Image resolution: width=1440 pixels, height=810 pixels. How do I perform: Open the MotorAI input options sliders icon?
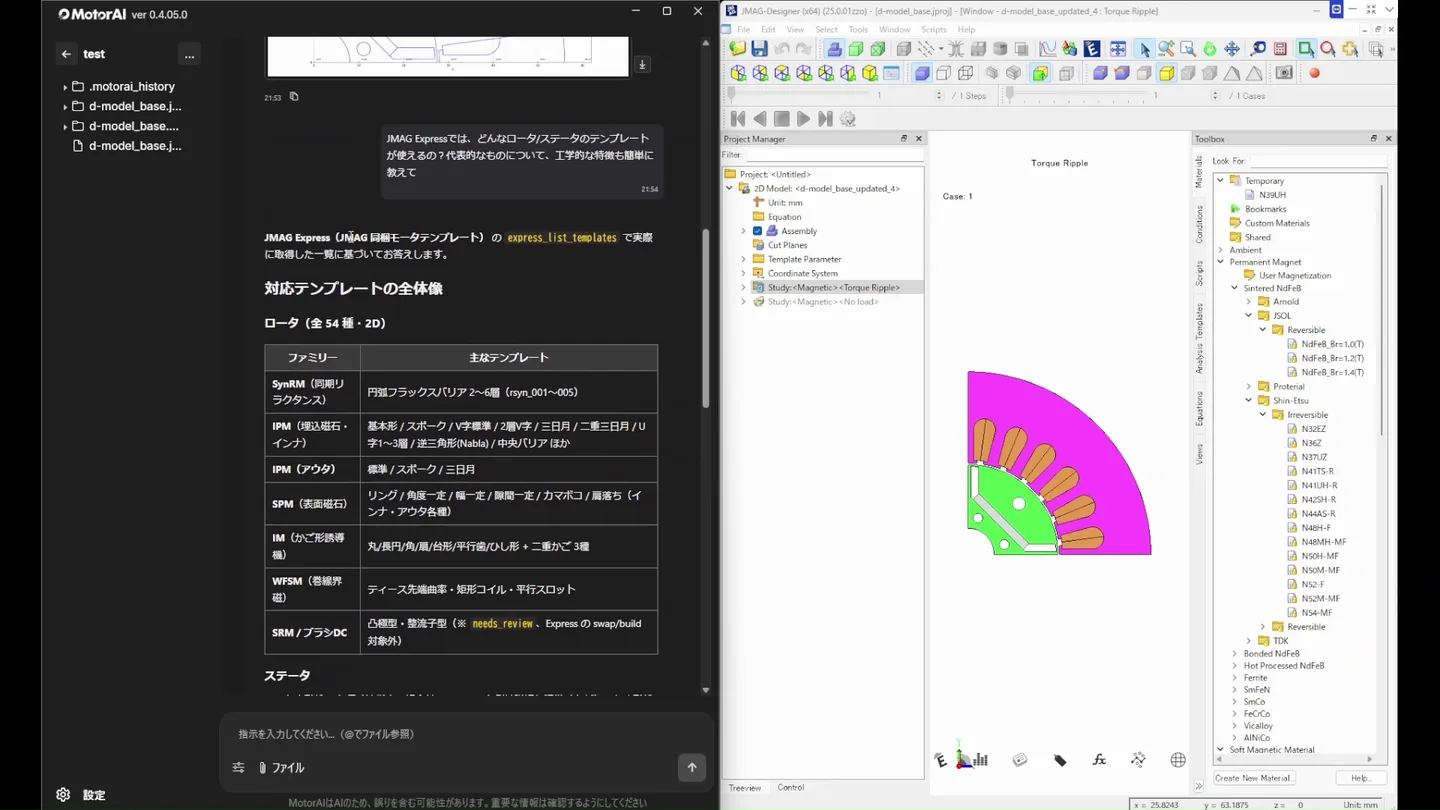point(238,768)
